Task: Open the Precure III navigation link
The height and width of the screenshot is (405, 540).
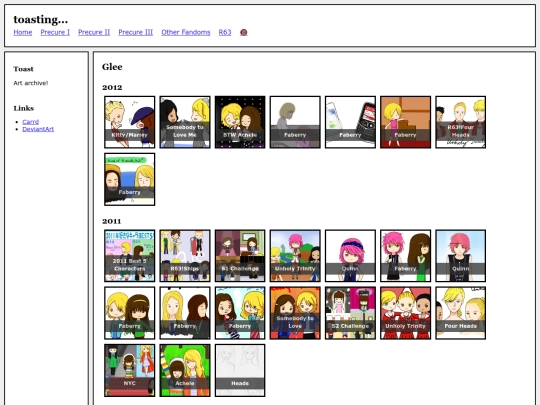Action: coord(136,32)
